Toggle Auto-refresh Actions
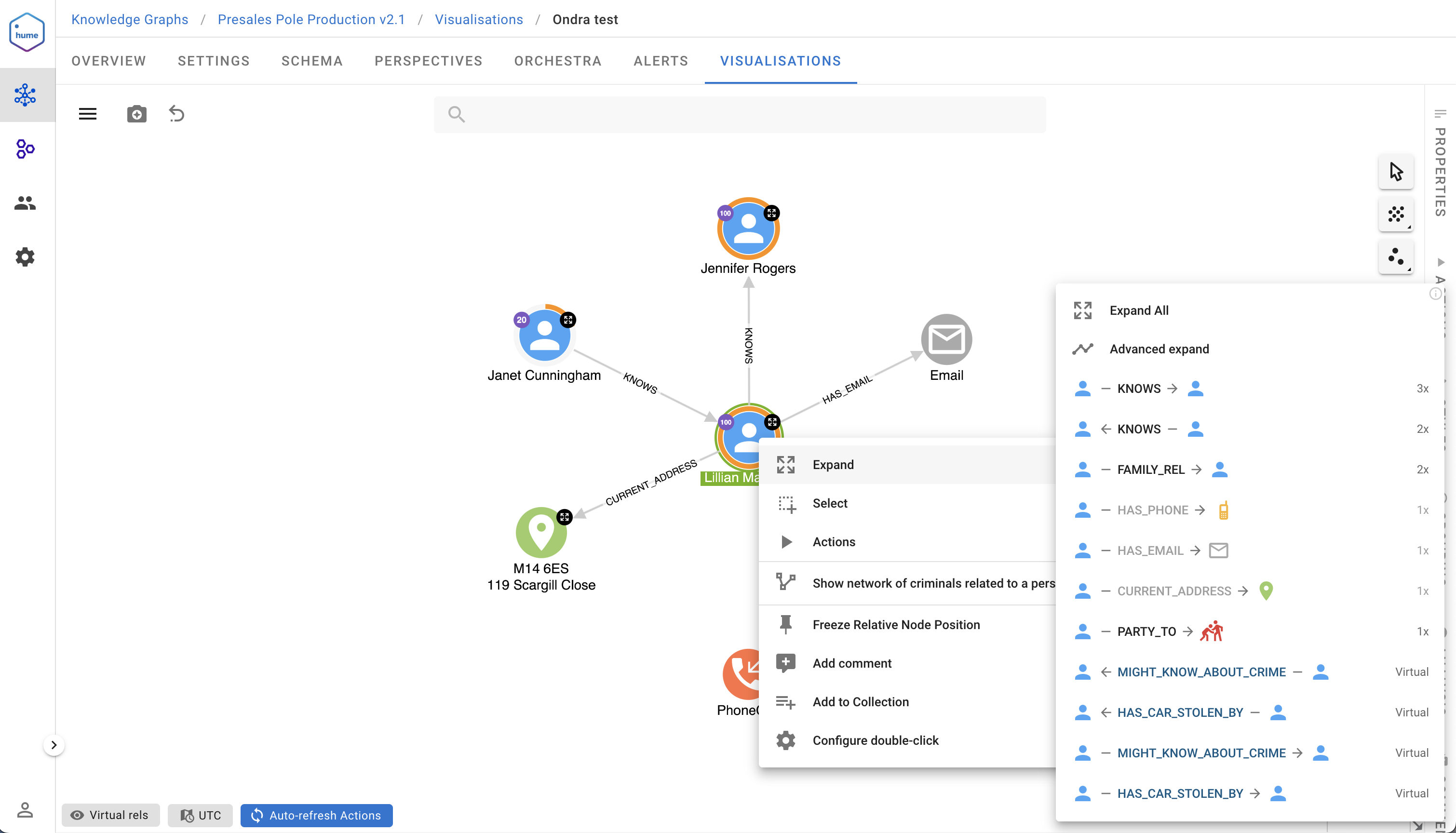This screenshot has width=1456, height=833. point(316,815)
